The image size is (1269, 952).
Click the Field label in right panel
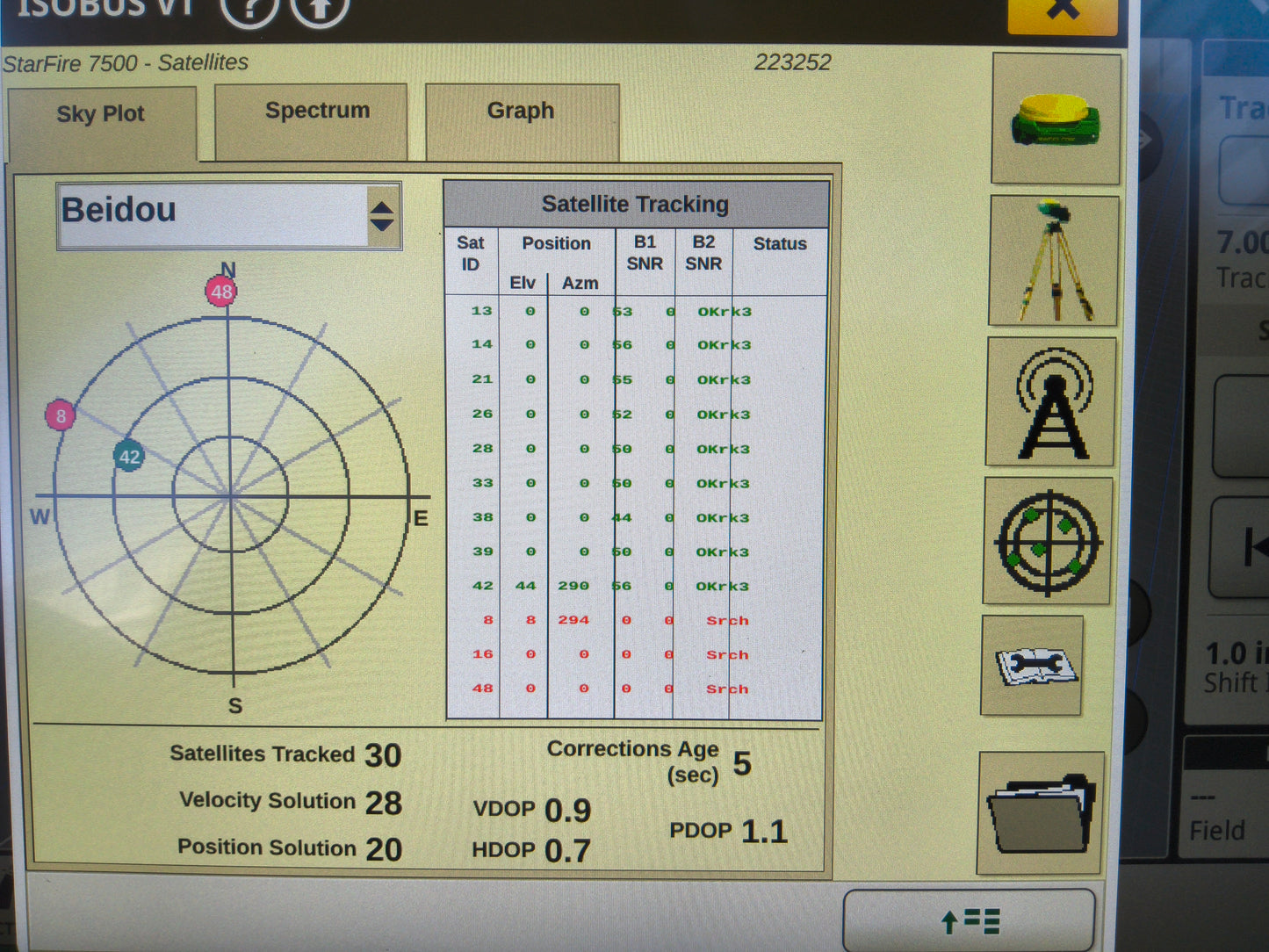point(1216,831)
